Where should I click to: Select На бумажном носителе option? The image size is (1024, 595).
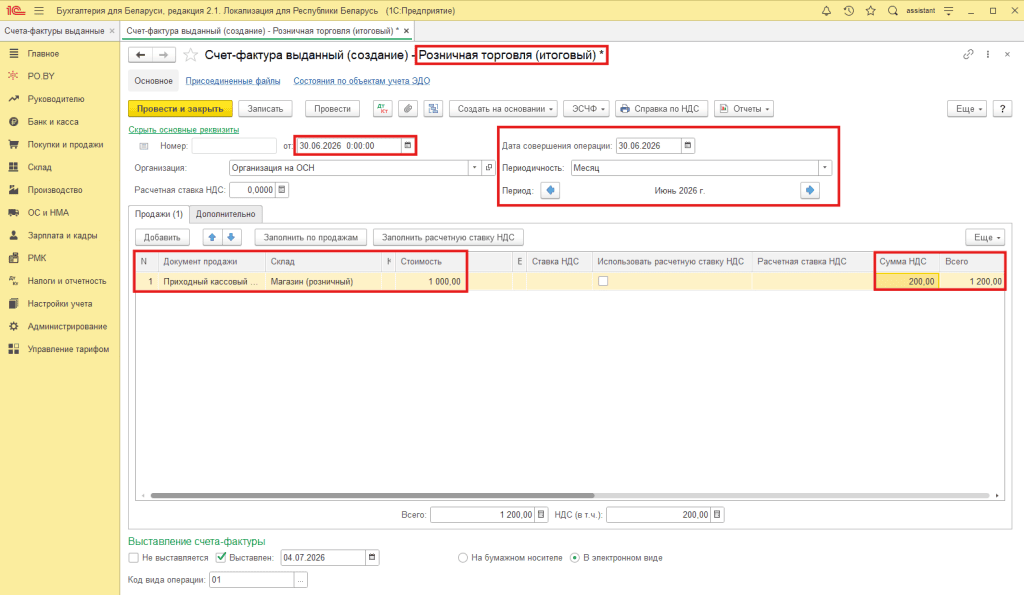(462, 558)
